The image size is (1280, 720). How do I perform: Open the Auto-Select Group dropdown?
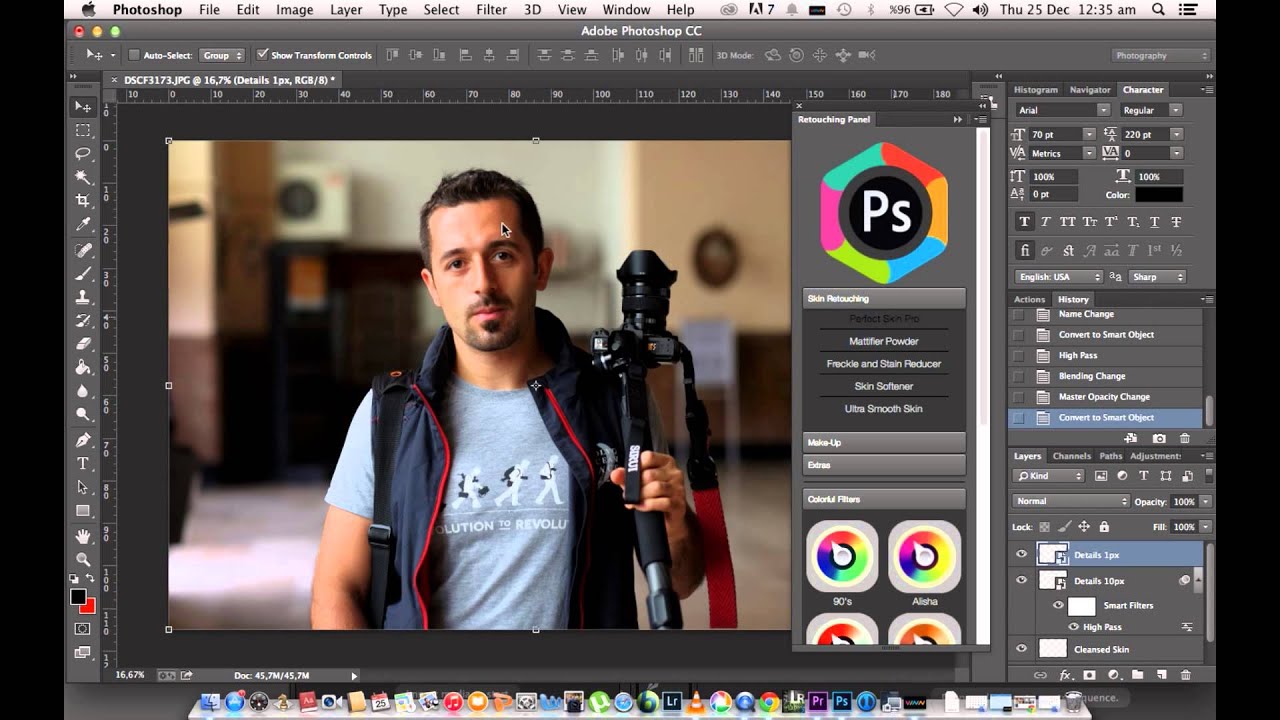(x=222, y=55)
